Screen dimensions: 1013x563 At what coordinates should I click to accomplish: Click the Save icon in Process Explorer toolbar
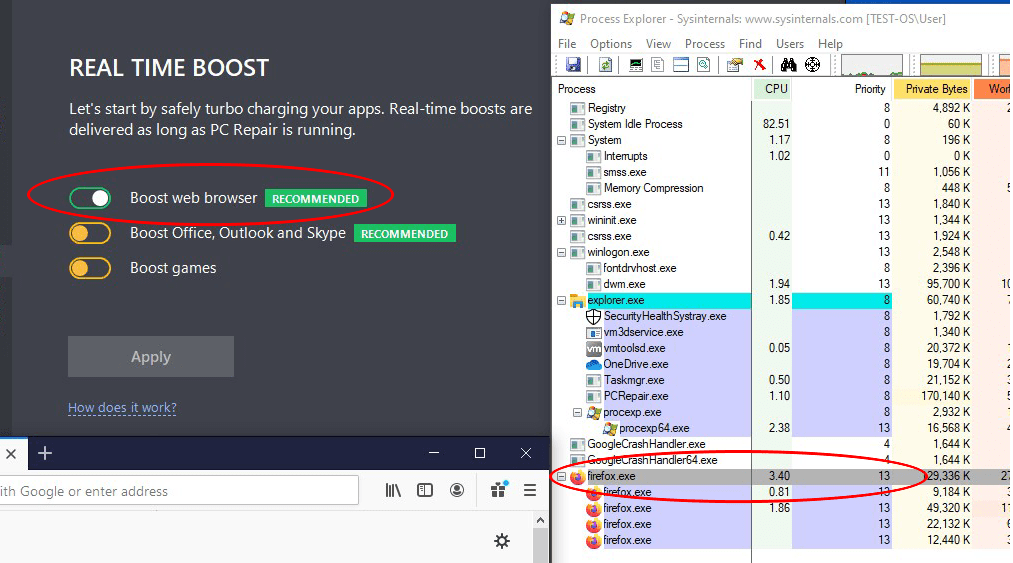573,65
